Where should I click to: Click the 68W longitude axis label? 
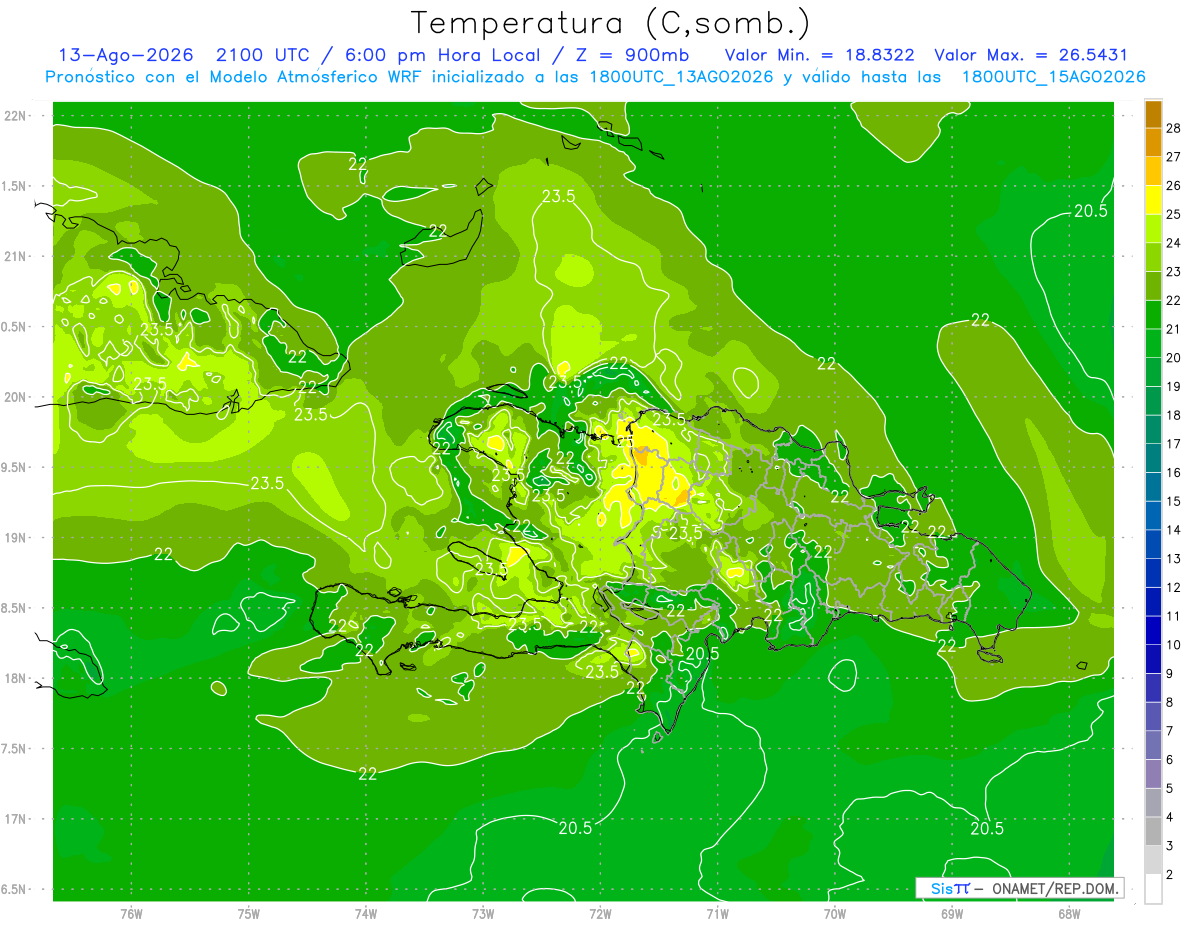(x=1069, y=914)
